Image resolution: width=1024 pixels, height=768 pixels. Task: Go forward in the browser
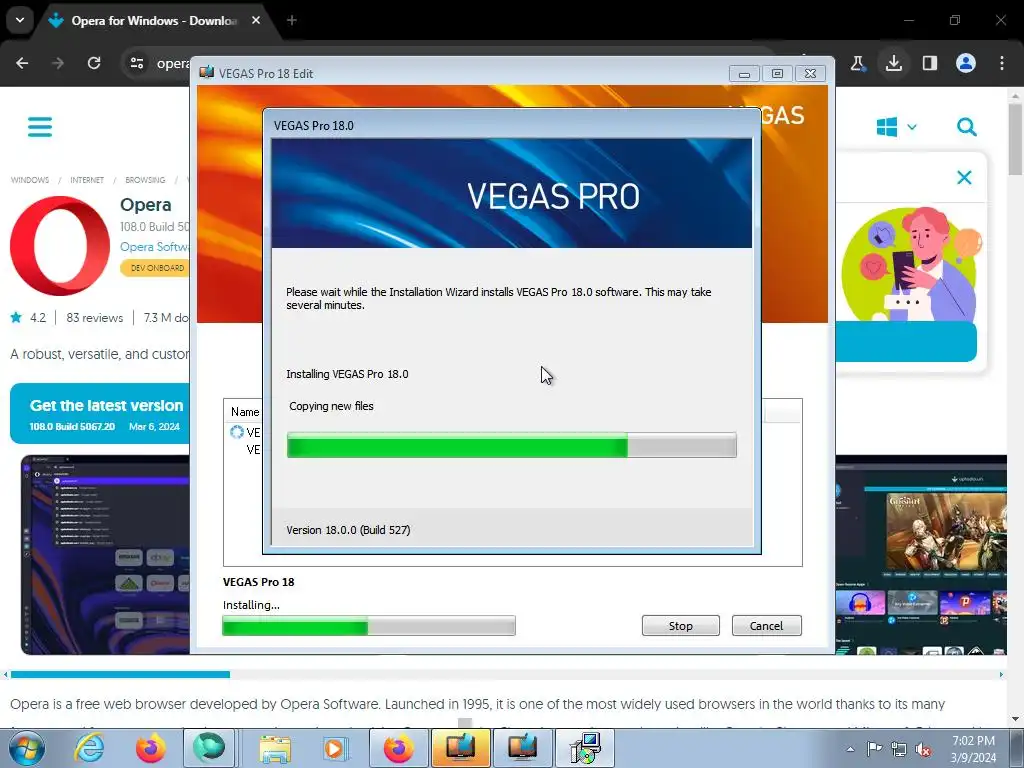pyautogui.click(x=58, y=63)
